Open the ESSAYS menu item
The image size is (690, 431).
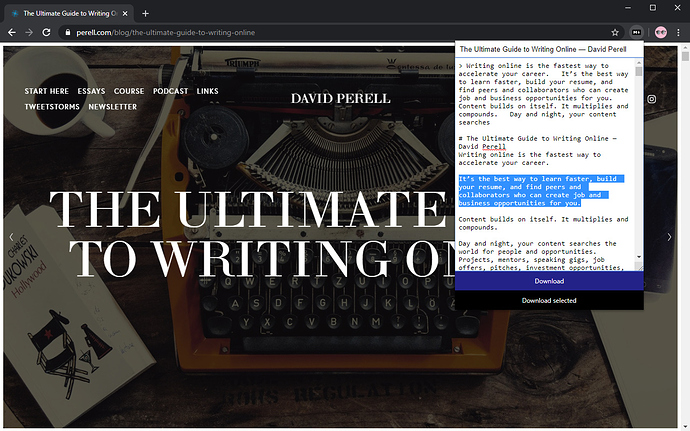point(92,91)
